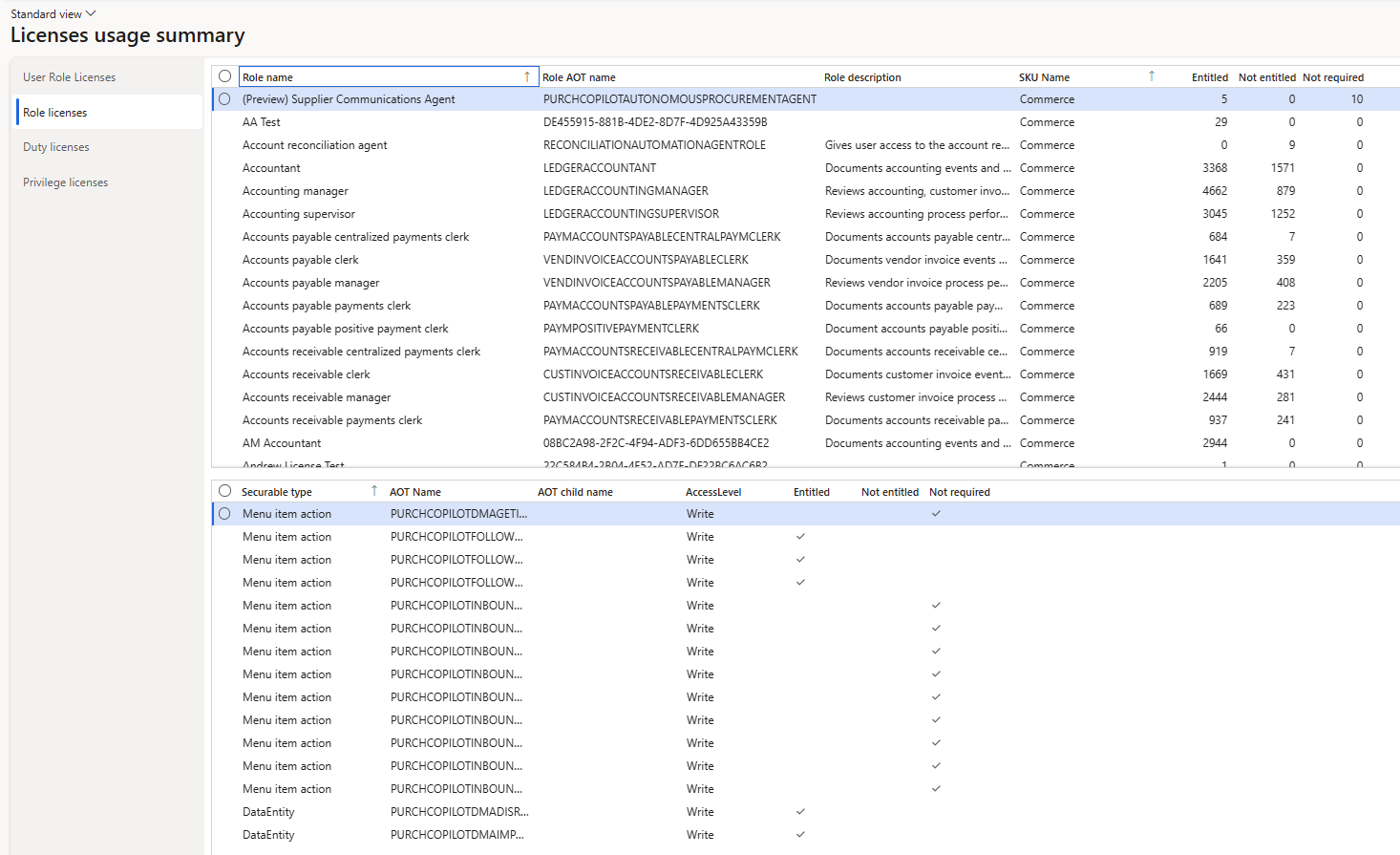Image resolution: width=1400 pixels, height=855 pixels.
Task: Select the Role licenses tab
Action: [x=55, y=113]
